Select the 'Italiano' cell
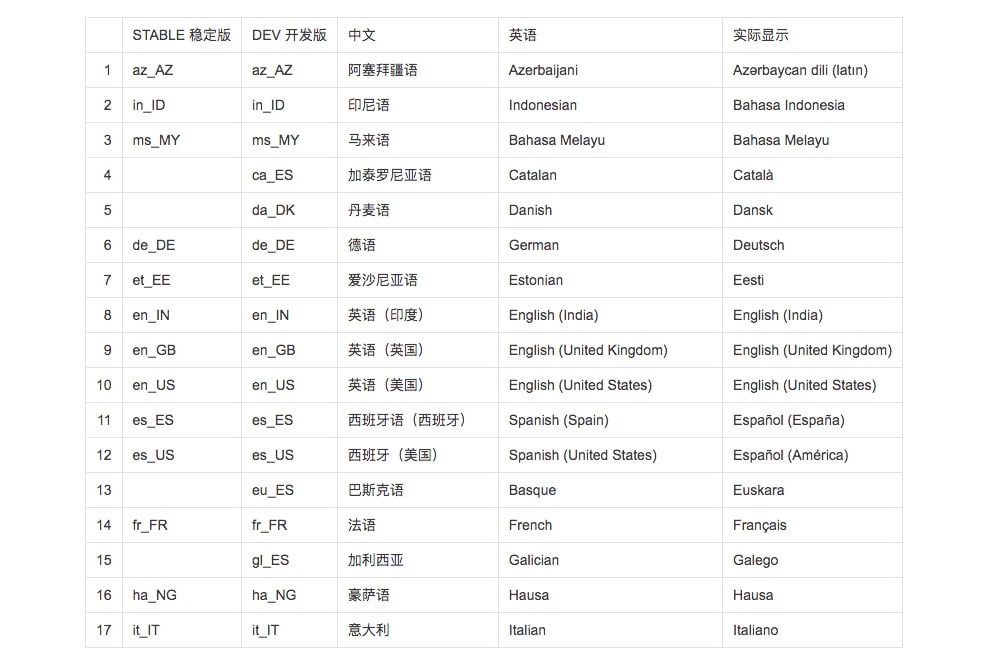The height and width of the screenshot is (648, 1000). [x=812, y=631]
